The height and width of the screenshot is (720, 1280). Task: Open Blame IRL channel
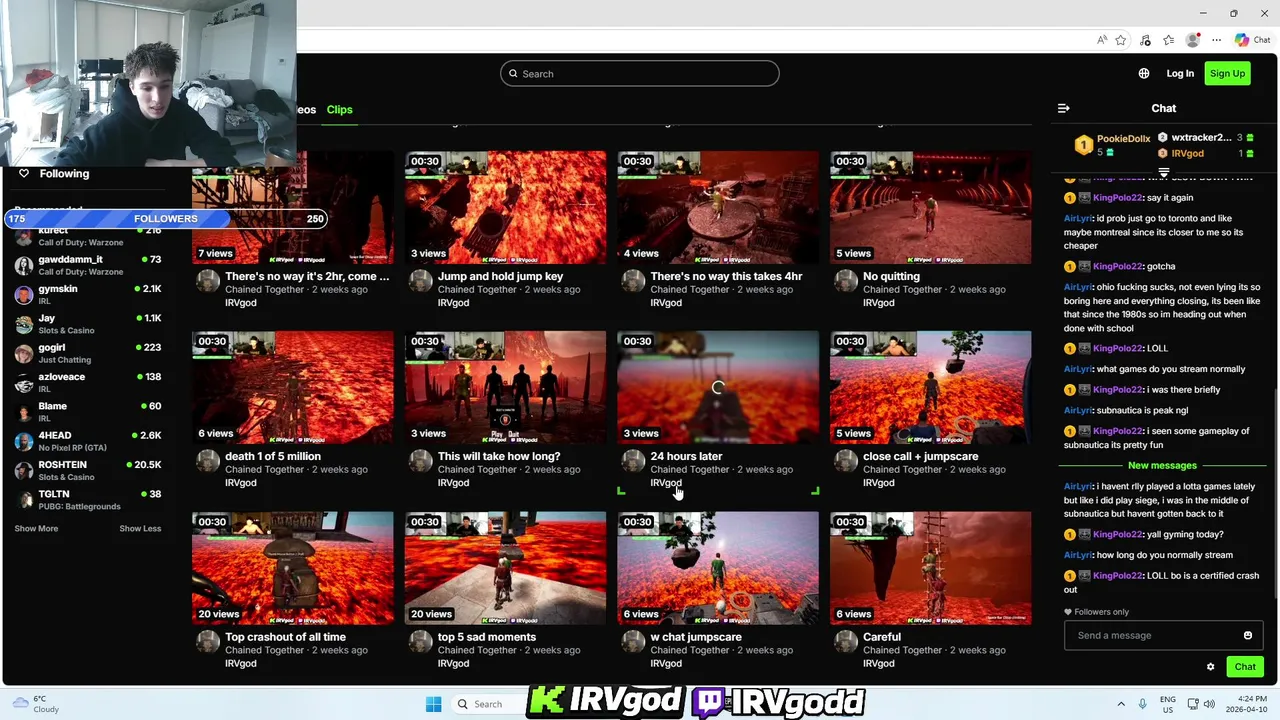(x=88, y=411)
